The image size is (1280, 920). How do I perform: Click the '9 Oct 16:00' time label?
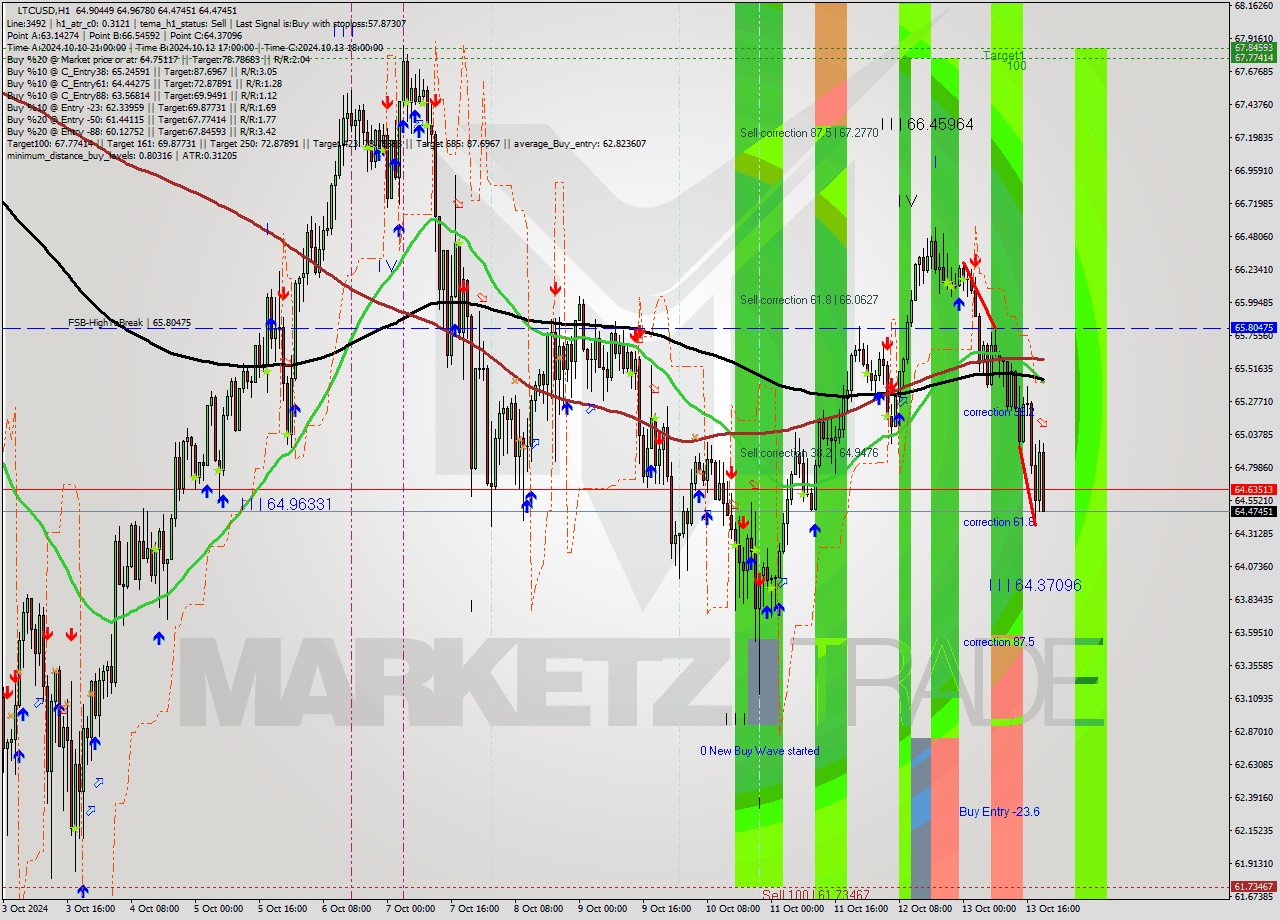(x=666, y=909)
